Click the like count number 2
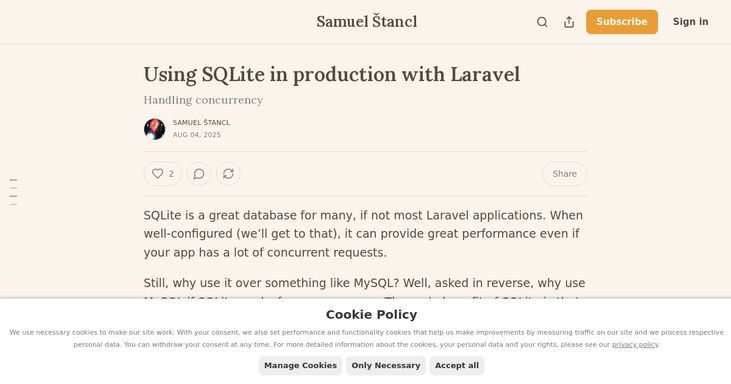Image resolution: width=731 pixels, height=384 pixels. point(171,174)
